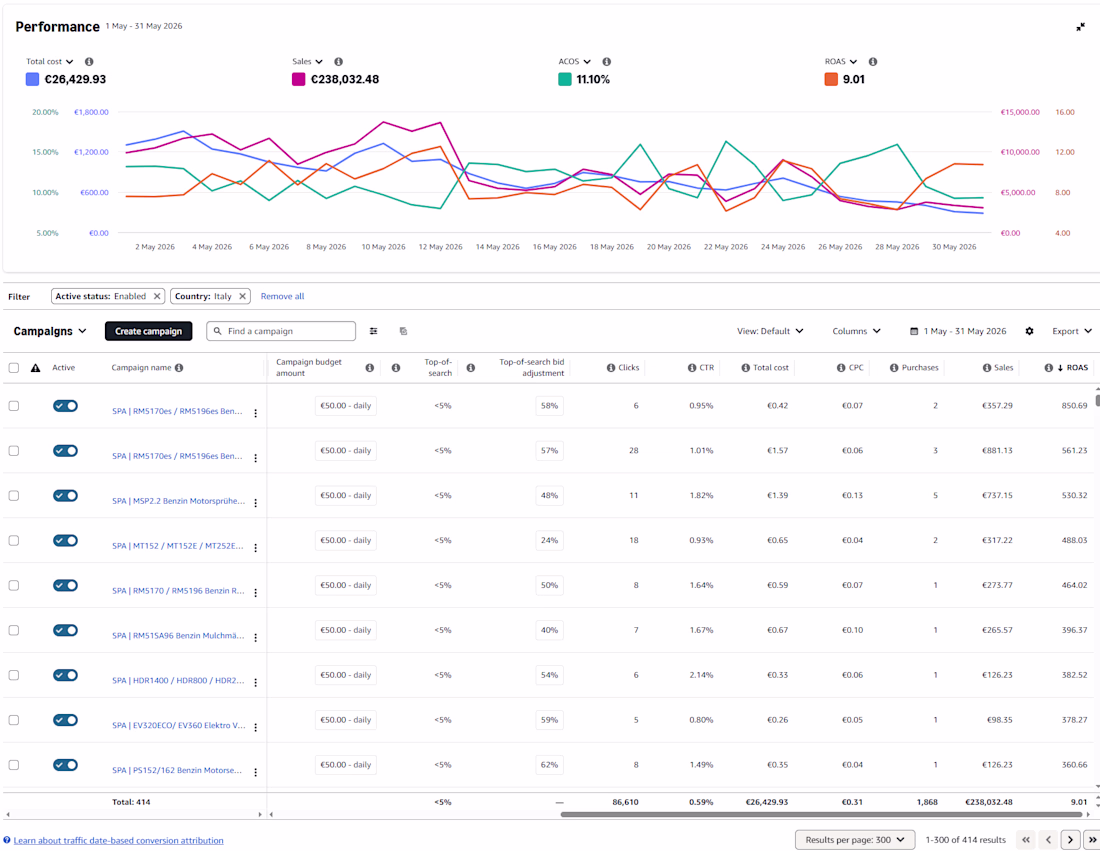Open the Export menu
Screen dimensions: 1100x851
pos(1072,331)
